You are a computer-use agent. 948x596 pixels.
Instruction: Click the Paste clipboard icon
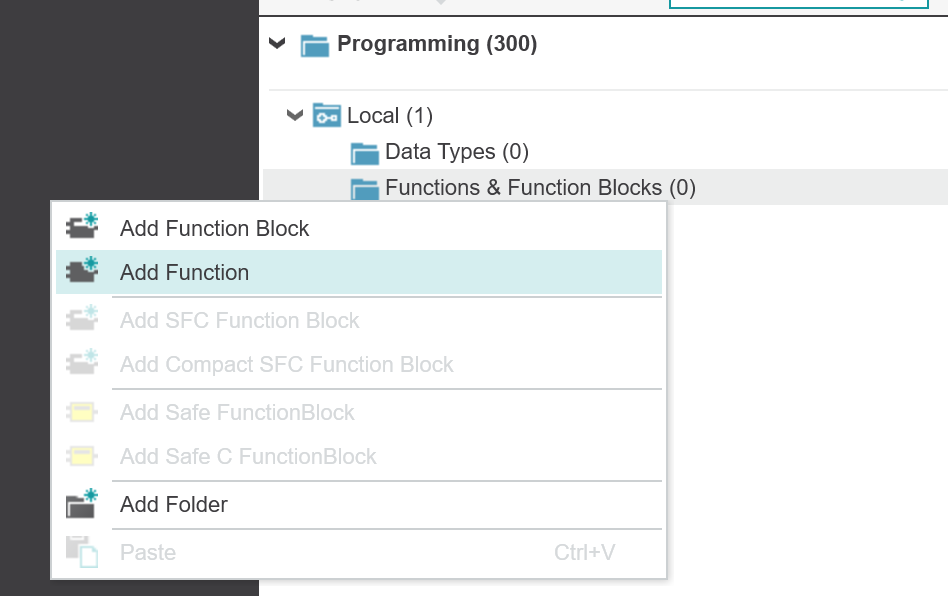pos(82,551)
